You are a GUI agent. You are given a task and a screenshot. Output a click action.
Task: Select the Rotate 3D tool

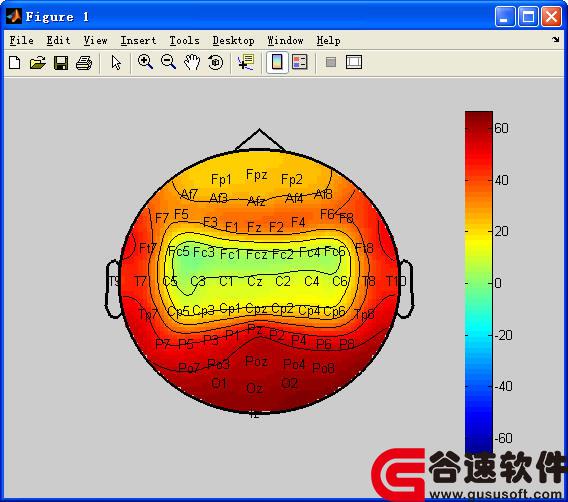[x=216, y=62]
